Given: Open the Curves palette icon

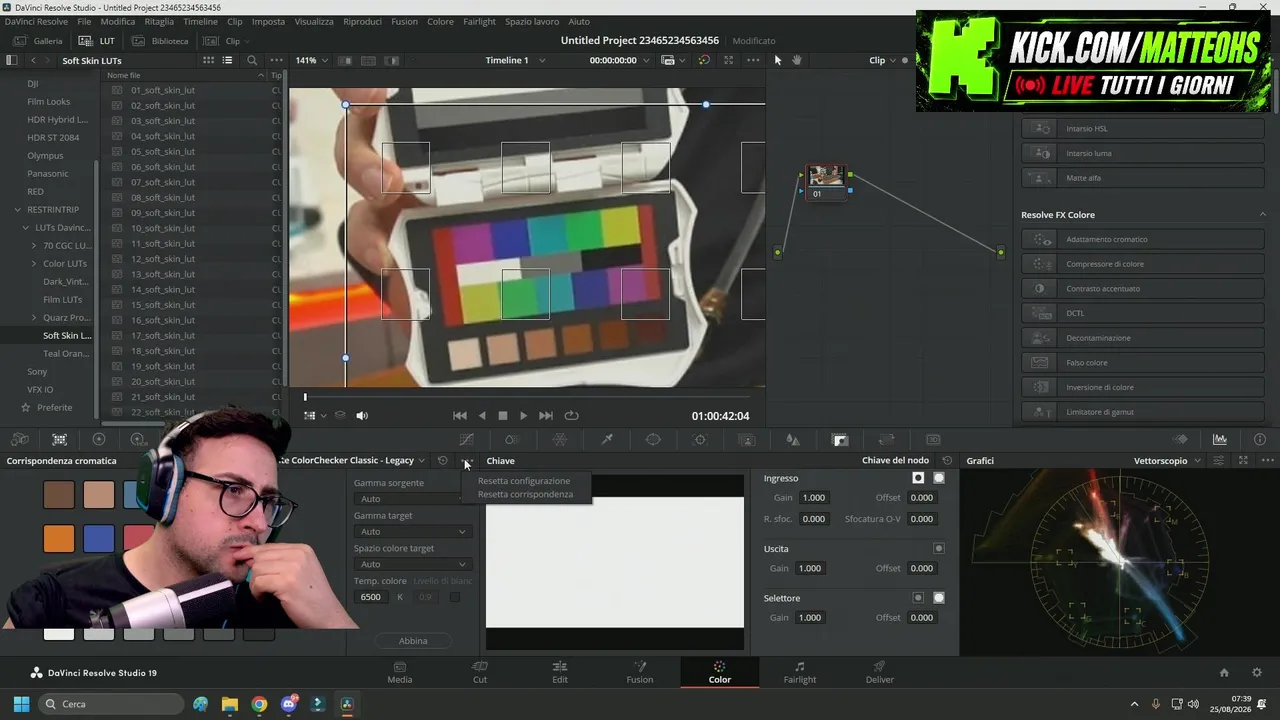Looking at the screenshot, I should pyautogui.click(x=466, y=439).
